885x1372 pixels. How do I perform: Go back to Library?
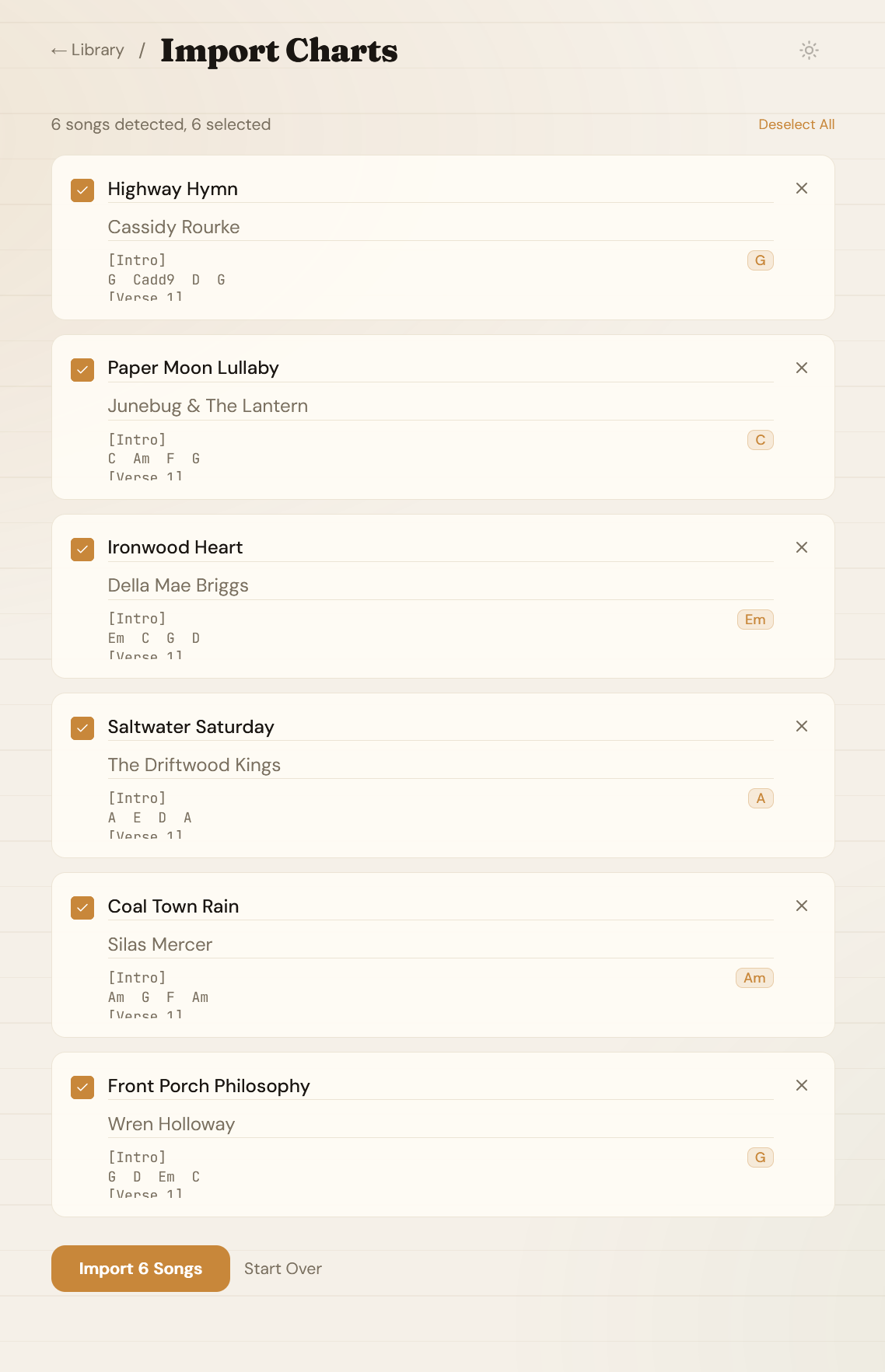88,51
